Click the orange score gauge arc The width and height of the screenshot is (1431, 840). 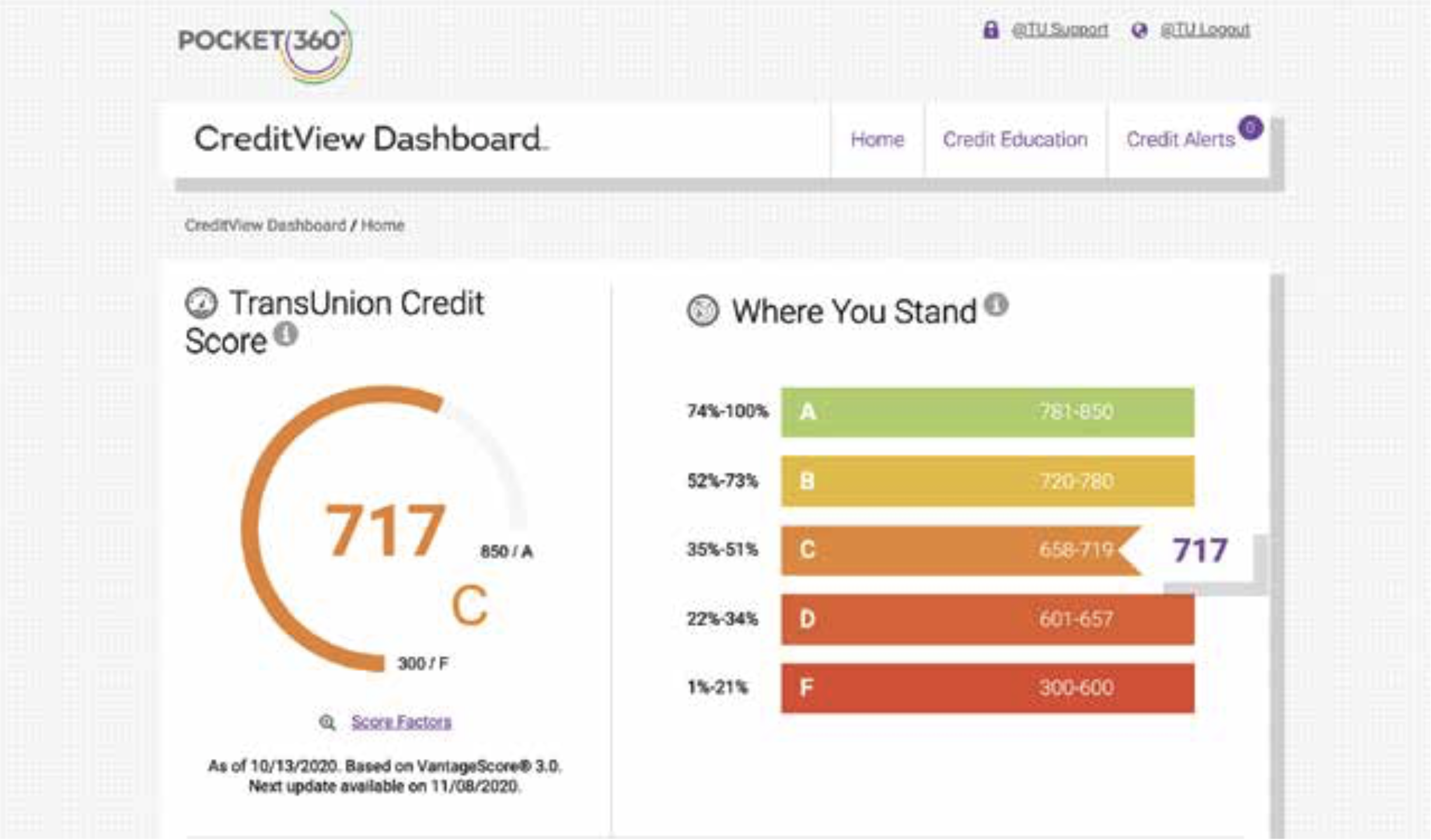point(250,528)
